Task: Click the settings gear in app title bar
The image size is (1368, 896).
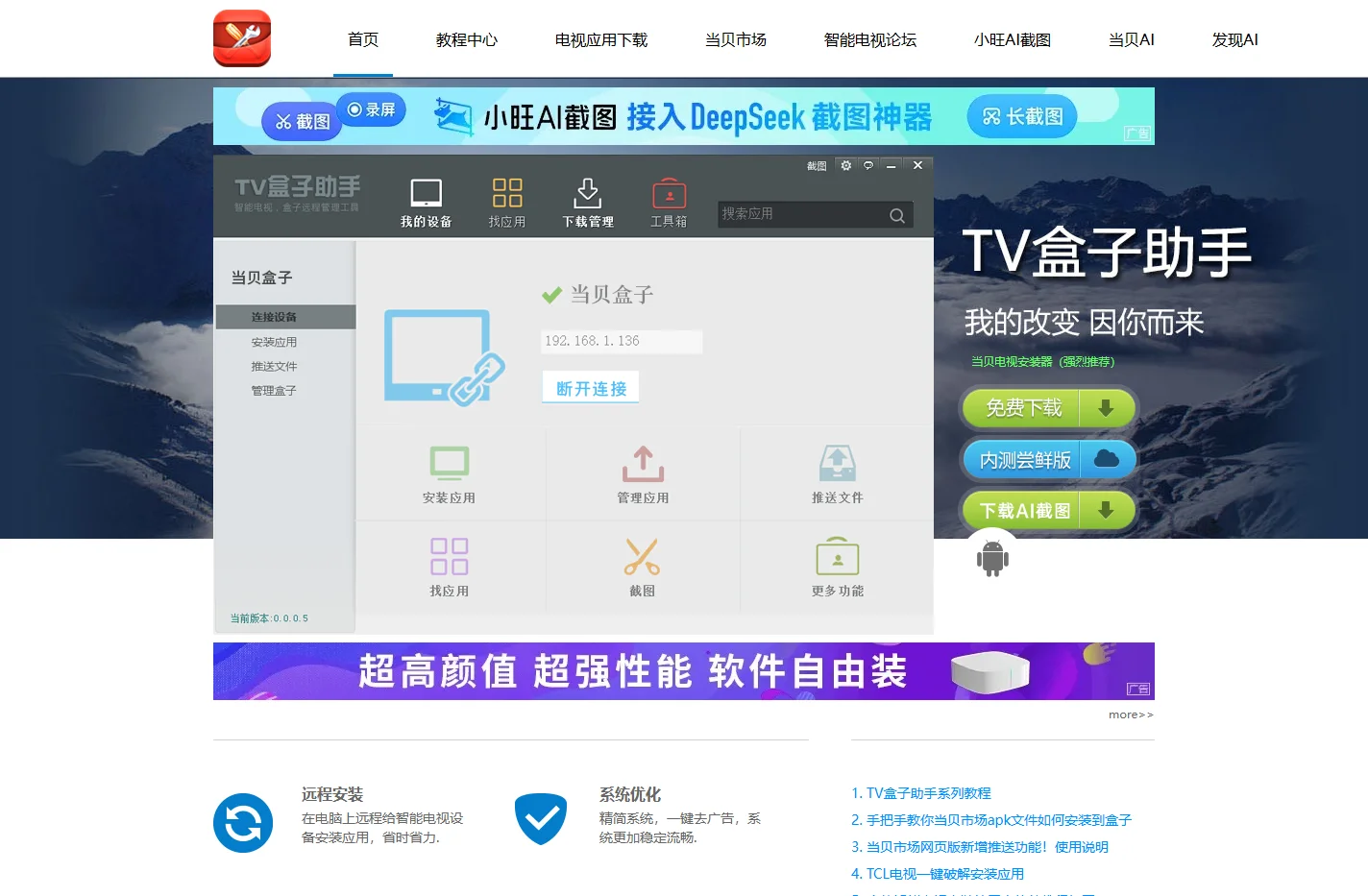Action: click(x=845, y=165)
